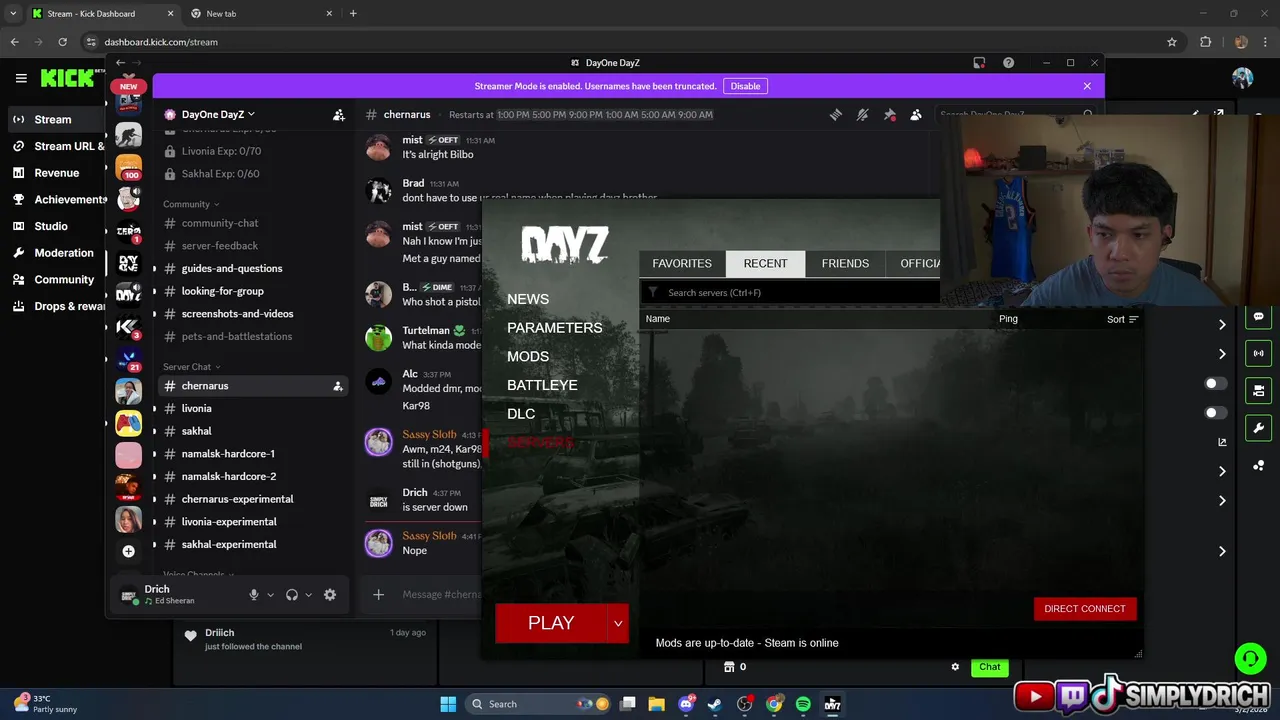The image size is (1280, 720).
Task: Switch to the RECENT server tab
Action: coord(765,263)
